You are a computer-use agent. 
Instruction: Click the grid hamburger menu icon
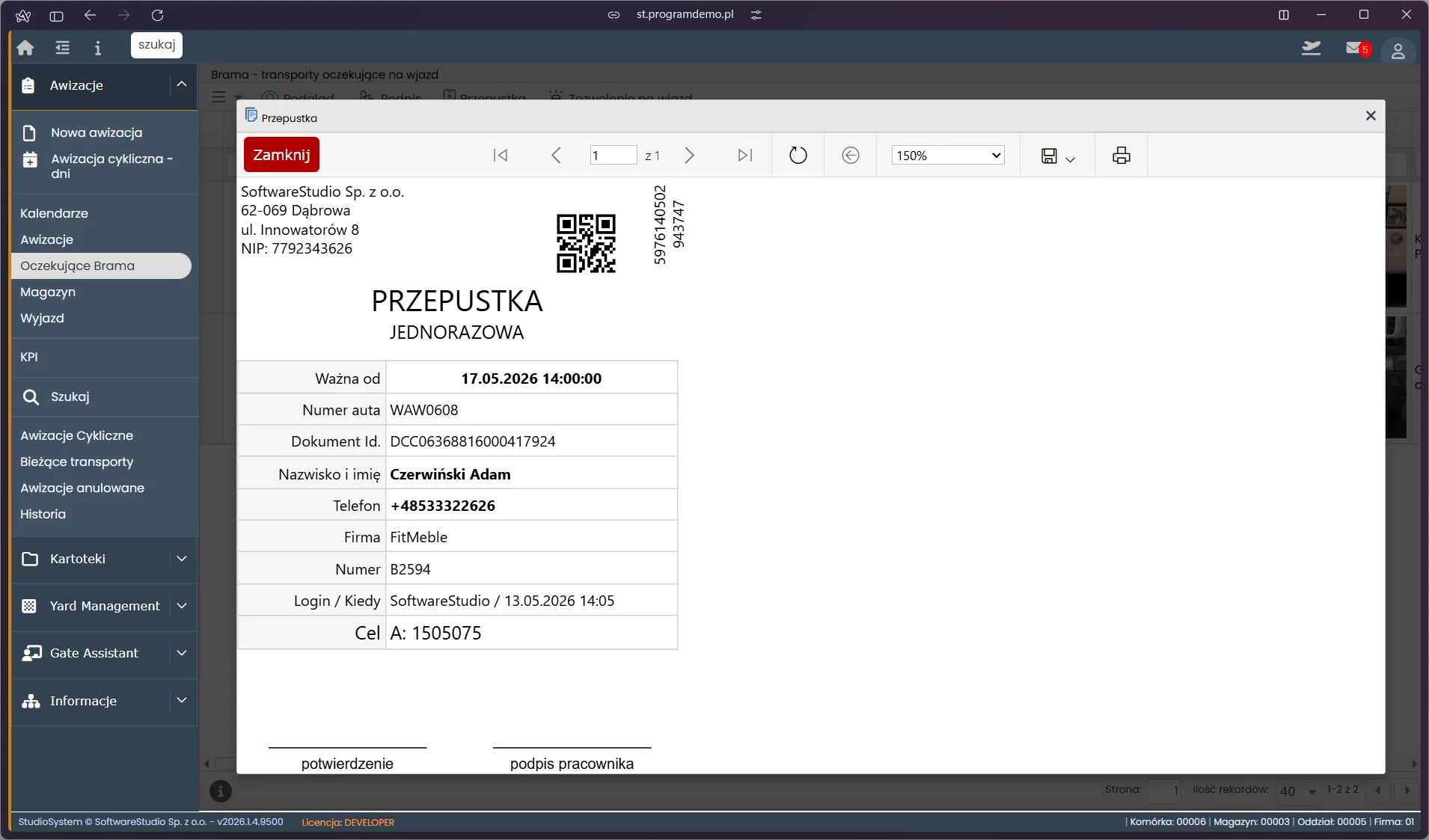(x=218, y=96)
